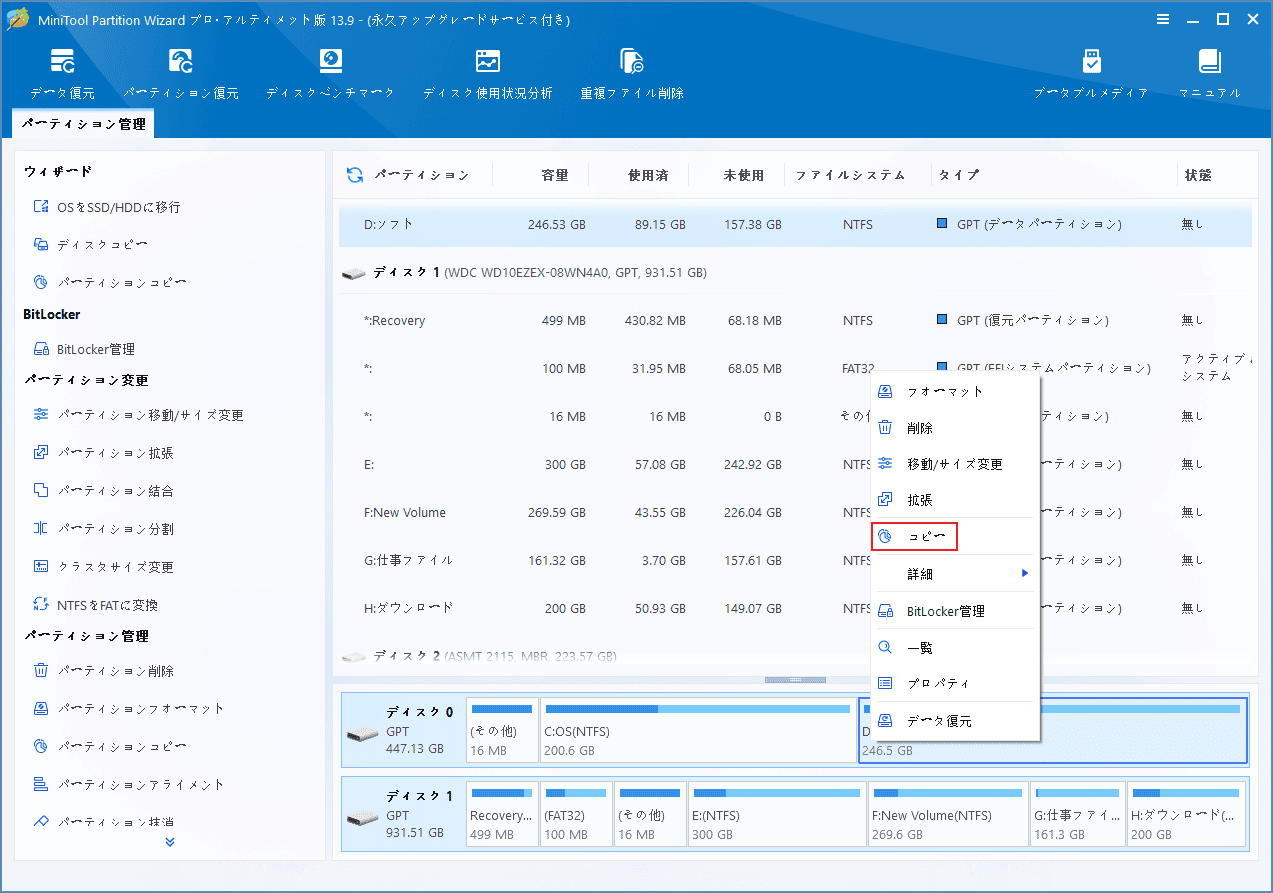
Task: Open the hamburger menu in title bar
Action: click(x=1163, y=19)
